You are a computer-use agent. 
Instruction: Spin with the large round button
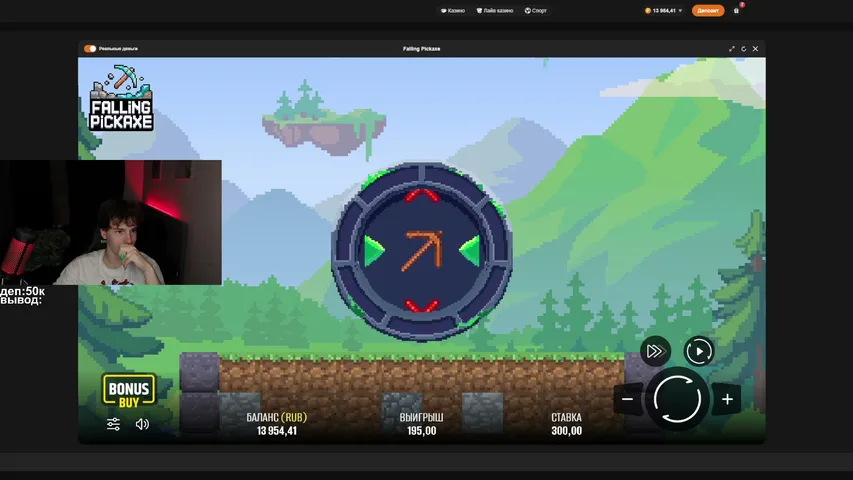(x=677, y=399)
